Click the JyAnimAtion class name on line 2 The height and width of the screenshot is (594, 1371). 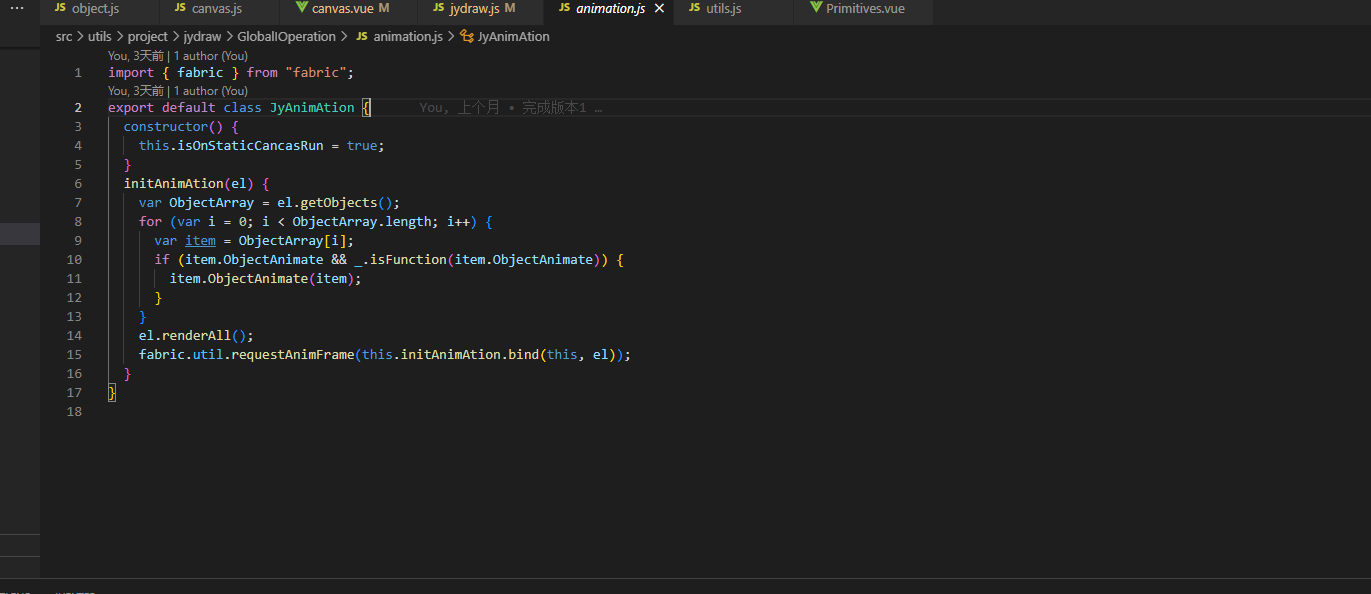(x=312, y=107)
